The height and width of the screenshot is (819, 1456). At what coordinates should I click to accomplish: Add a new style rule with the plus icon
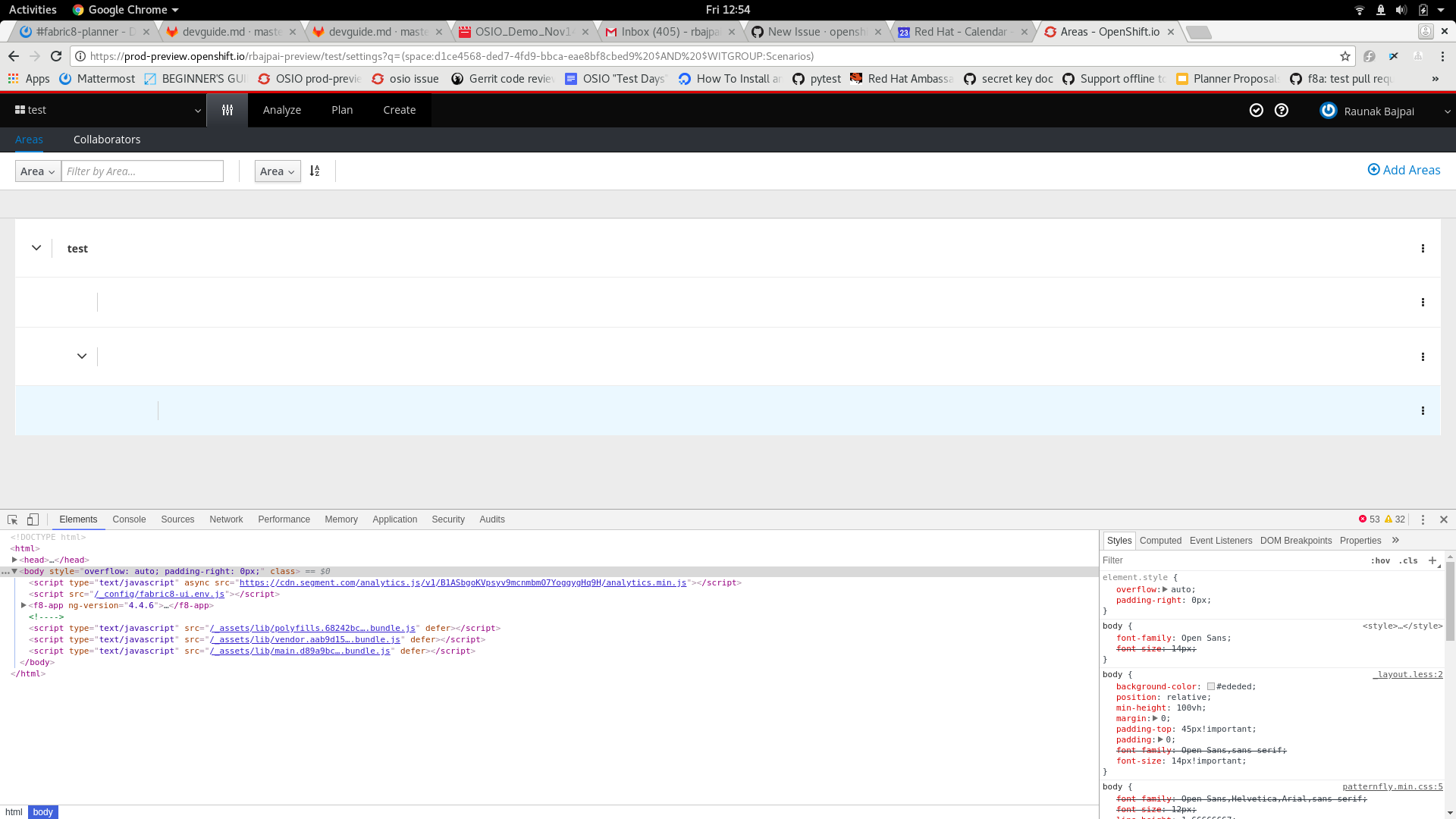[1432, 560]
